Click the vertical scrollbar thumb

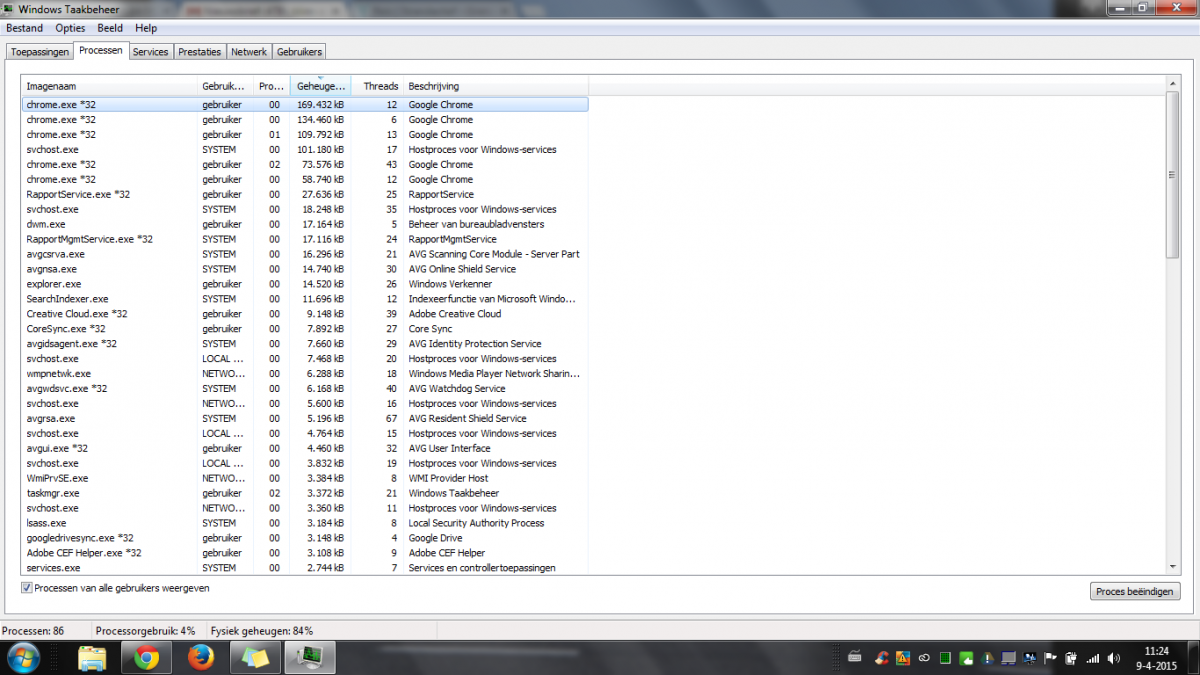click(1173, 175)
